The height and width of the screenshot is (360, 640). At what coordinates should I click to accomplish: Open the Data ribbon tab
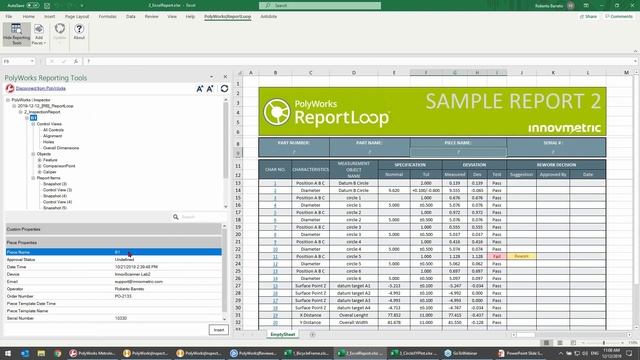click(131, 16)
